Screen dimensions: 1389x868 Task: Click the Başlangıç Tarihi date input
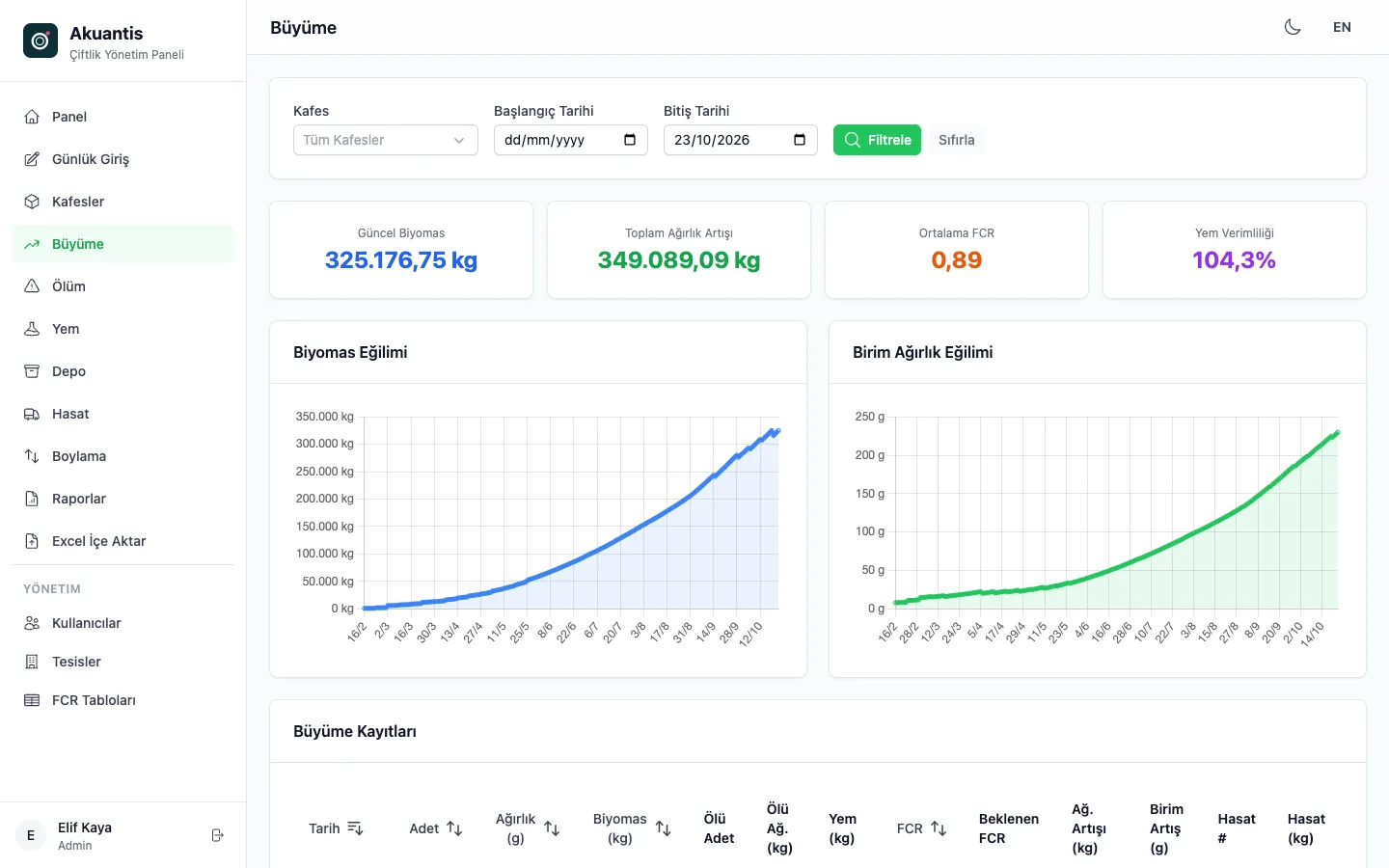coord(571,140)
